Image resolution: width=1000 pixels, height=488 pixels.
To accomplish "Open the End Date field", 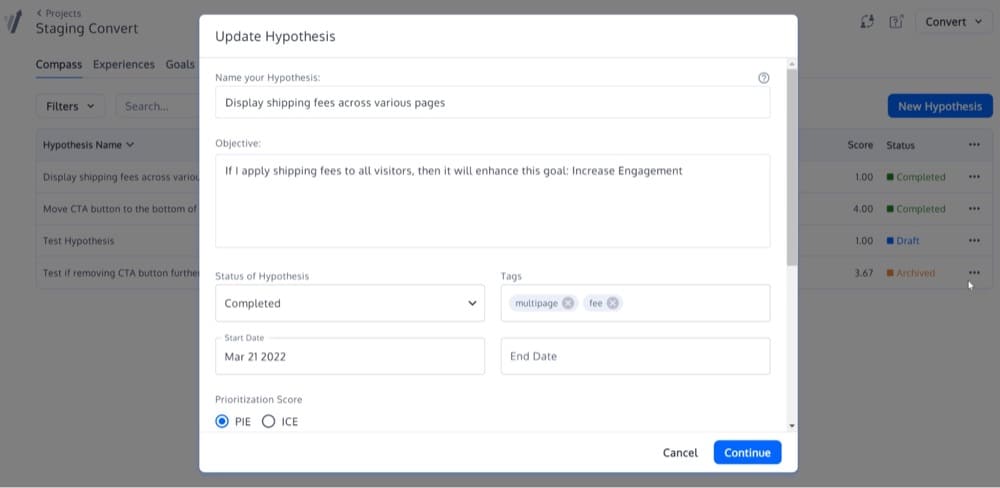I will coord(635,356).
